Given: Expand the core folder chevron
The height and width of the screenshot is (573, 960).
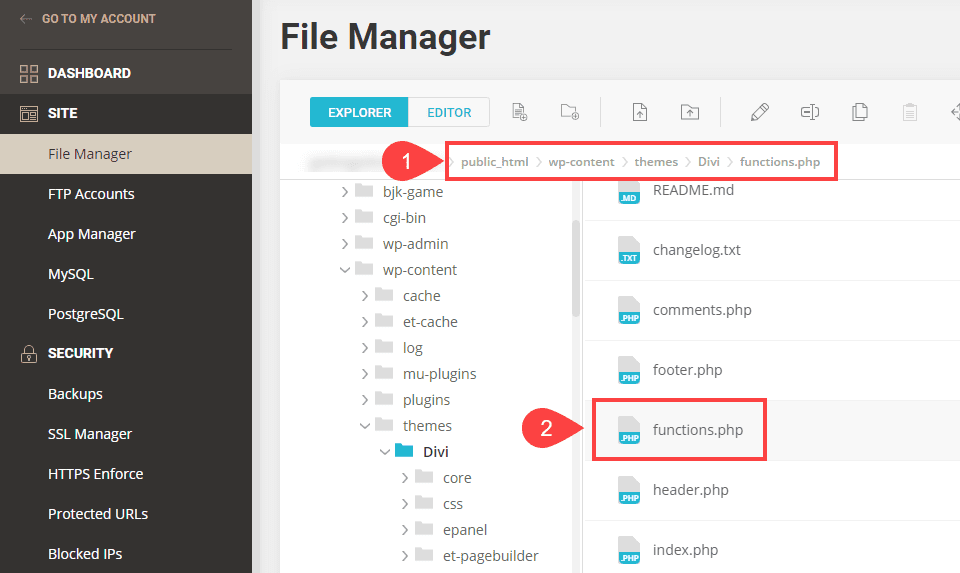Looking at the screenshot, I should (x=405, y=478).
